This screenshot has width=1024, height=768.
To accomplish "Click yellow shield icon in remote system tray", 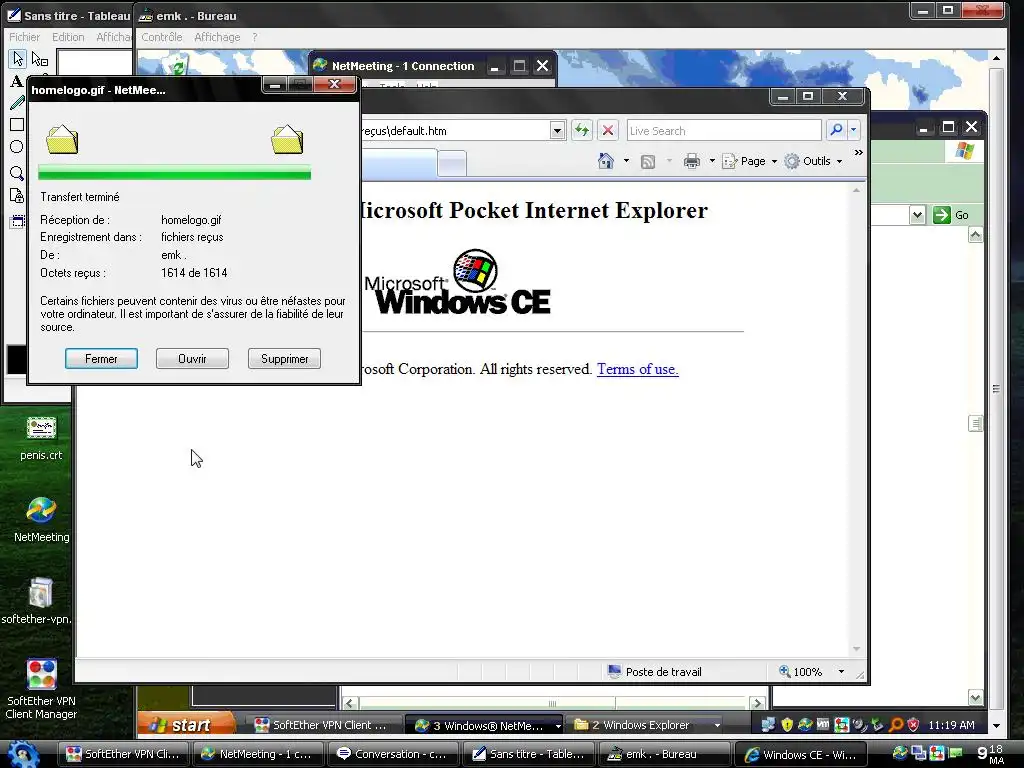I will [x=787, y=725].
